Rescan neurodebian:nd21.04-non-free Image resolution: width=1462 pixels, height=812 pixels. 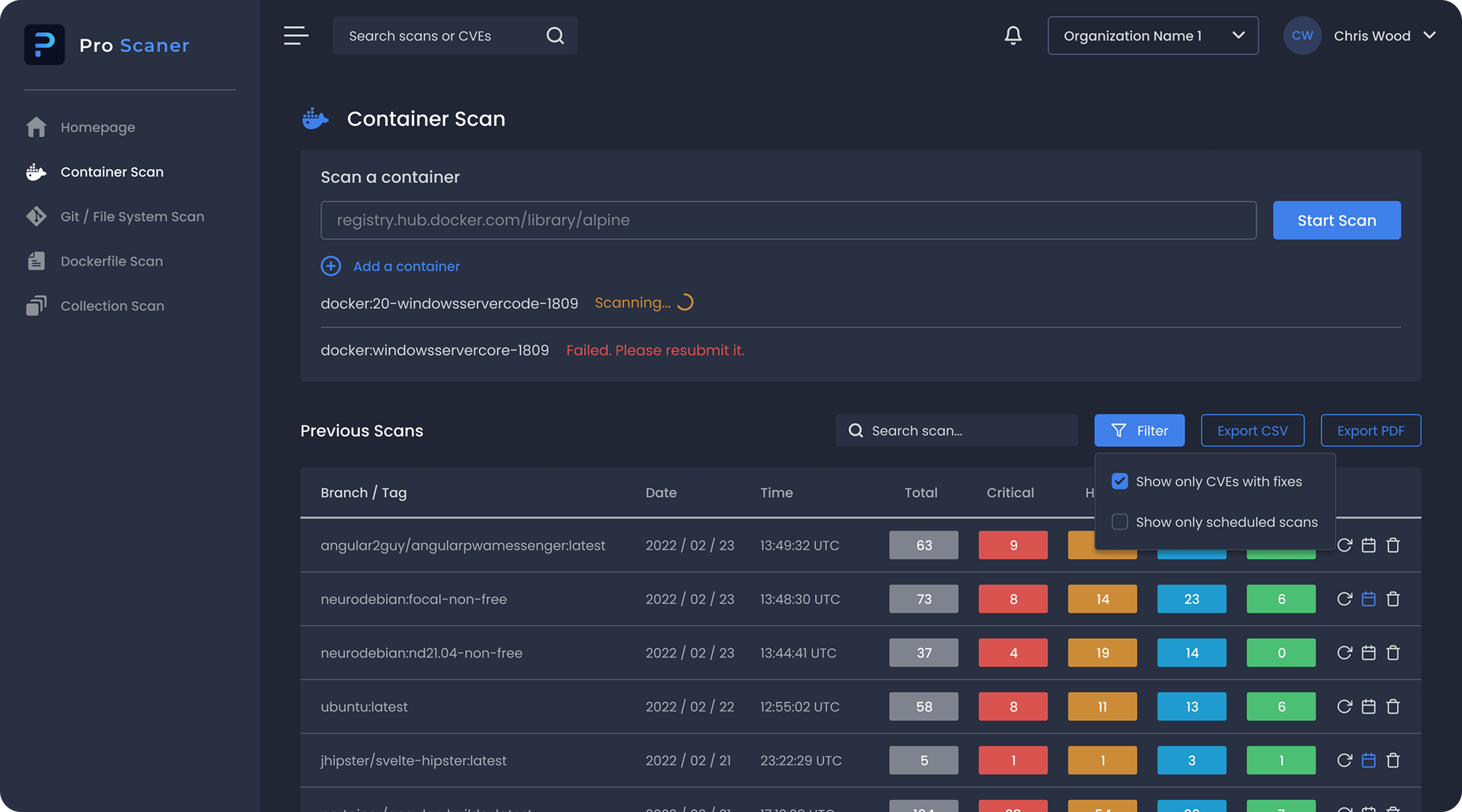(x=1345, y=653)
